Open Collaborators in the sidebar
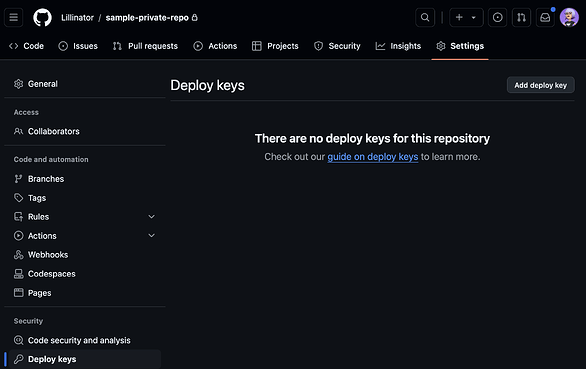Viewport: 586px width, 369px height. coord(85,131)
